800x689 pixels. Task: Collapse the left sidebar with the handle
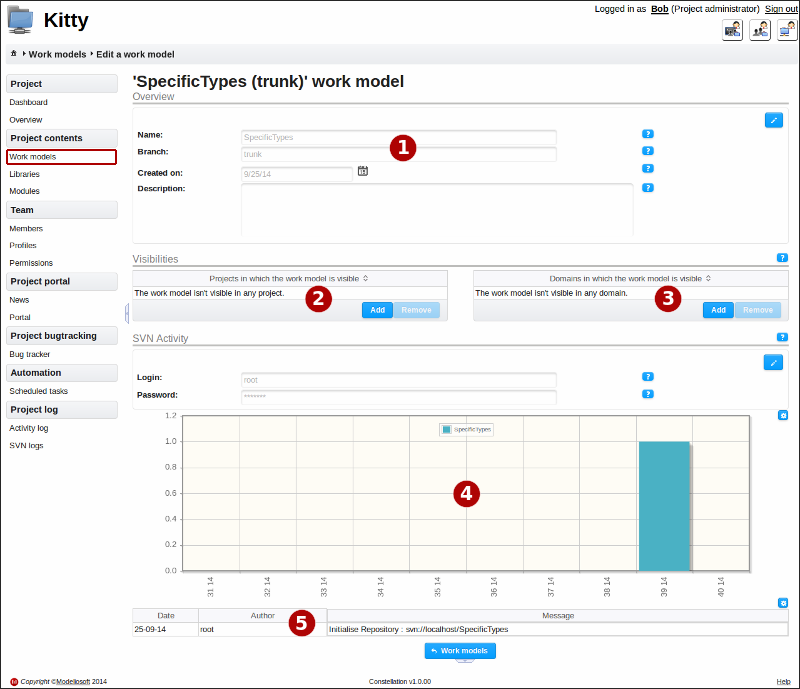pyautogui.click(x=127, y=313)
